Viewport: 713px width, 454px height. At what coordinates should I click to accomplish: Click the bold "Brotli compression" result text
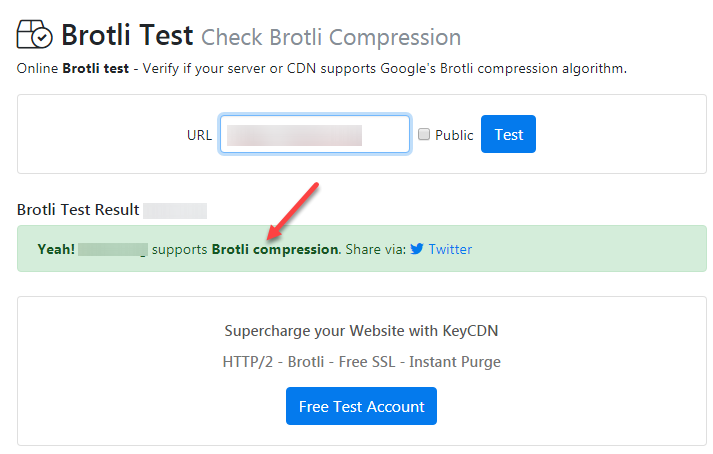[x=275, y=249]
